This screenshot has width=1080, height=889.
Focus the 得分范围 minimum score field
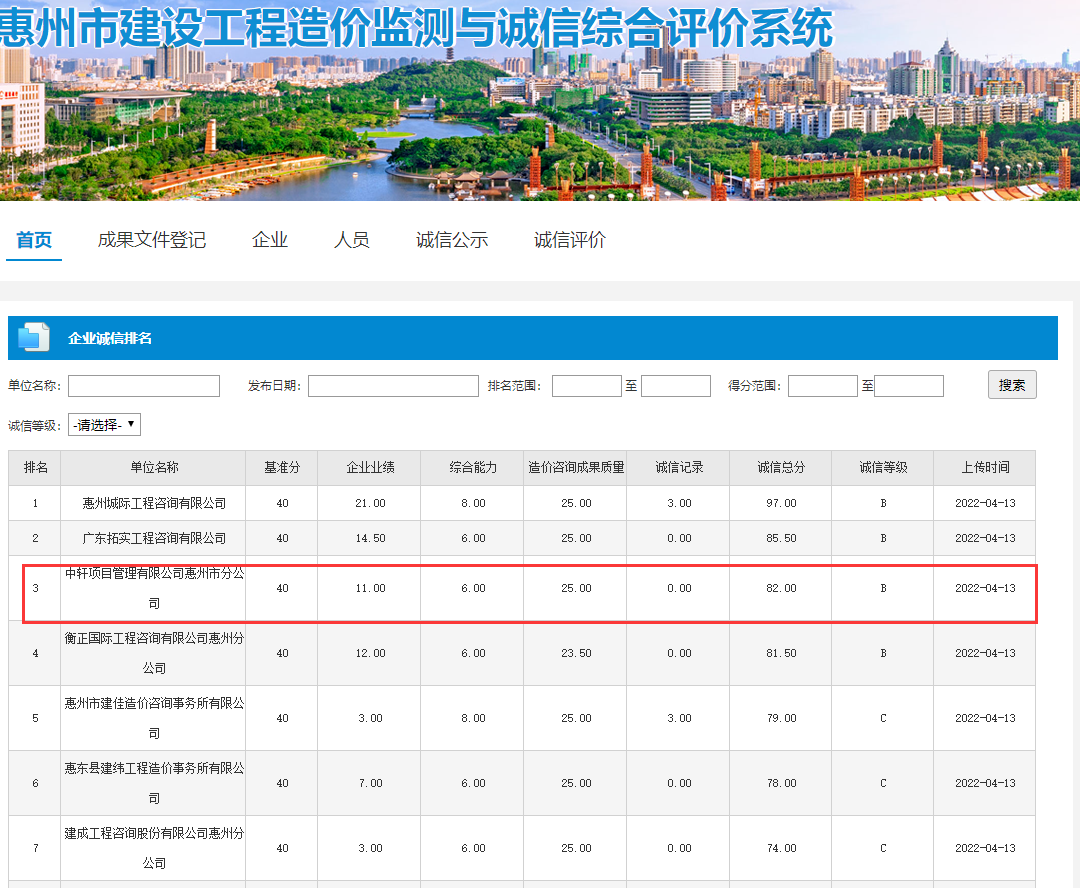[x=823, y=386]
